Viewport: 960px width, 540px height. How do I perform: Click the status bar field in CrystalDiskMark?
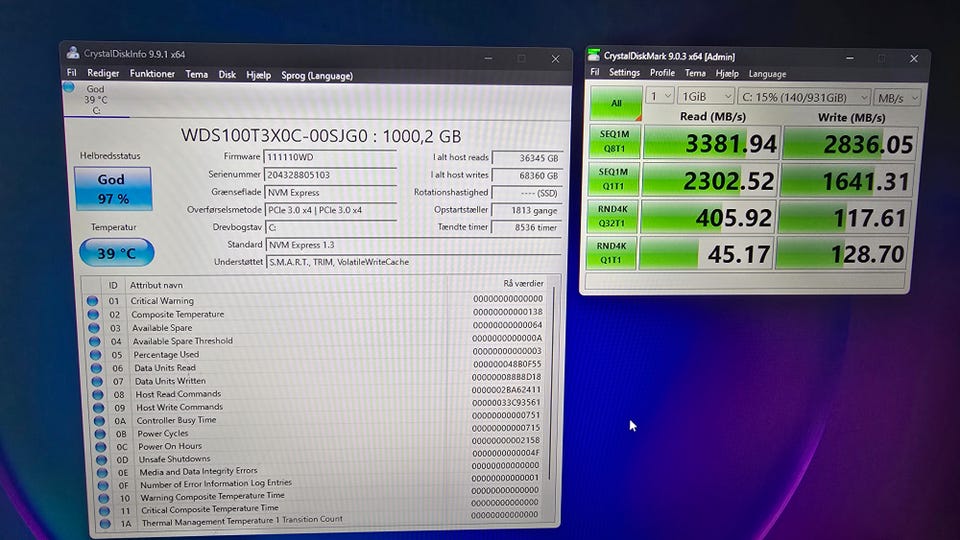click(x=744, y=281)
